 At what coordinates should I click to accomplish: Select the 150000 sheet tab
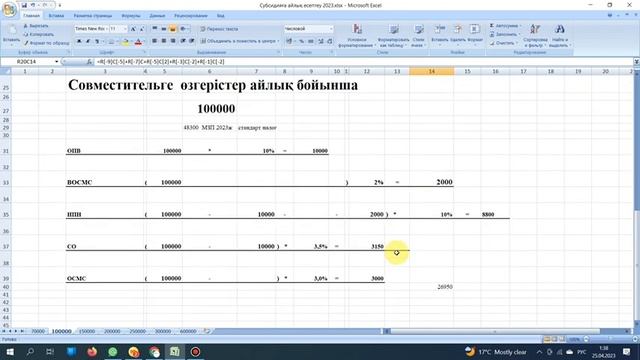point(87,331)
